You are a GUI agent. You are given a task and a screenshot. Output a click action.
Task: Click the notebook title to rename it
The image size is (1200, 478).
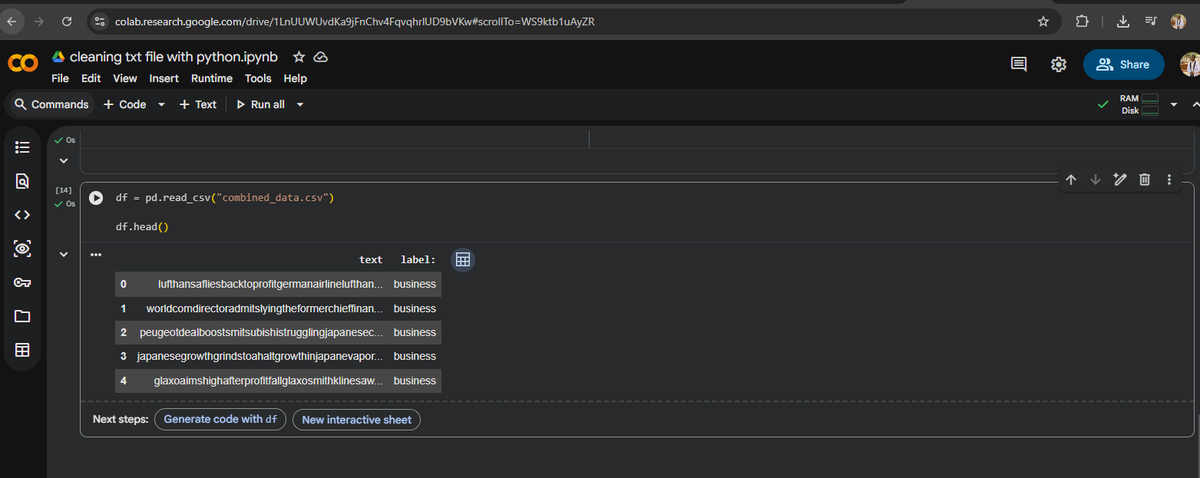tap(173, 56)
